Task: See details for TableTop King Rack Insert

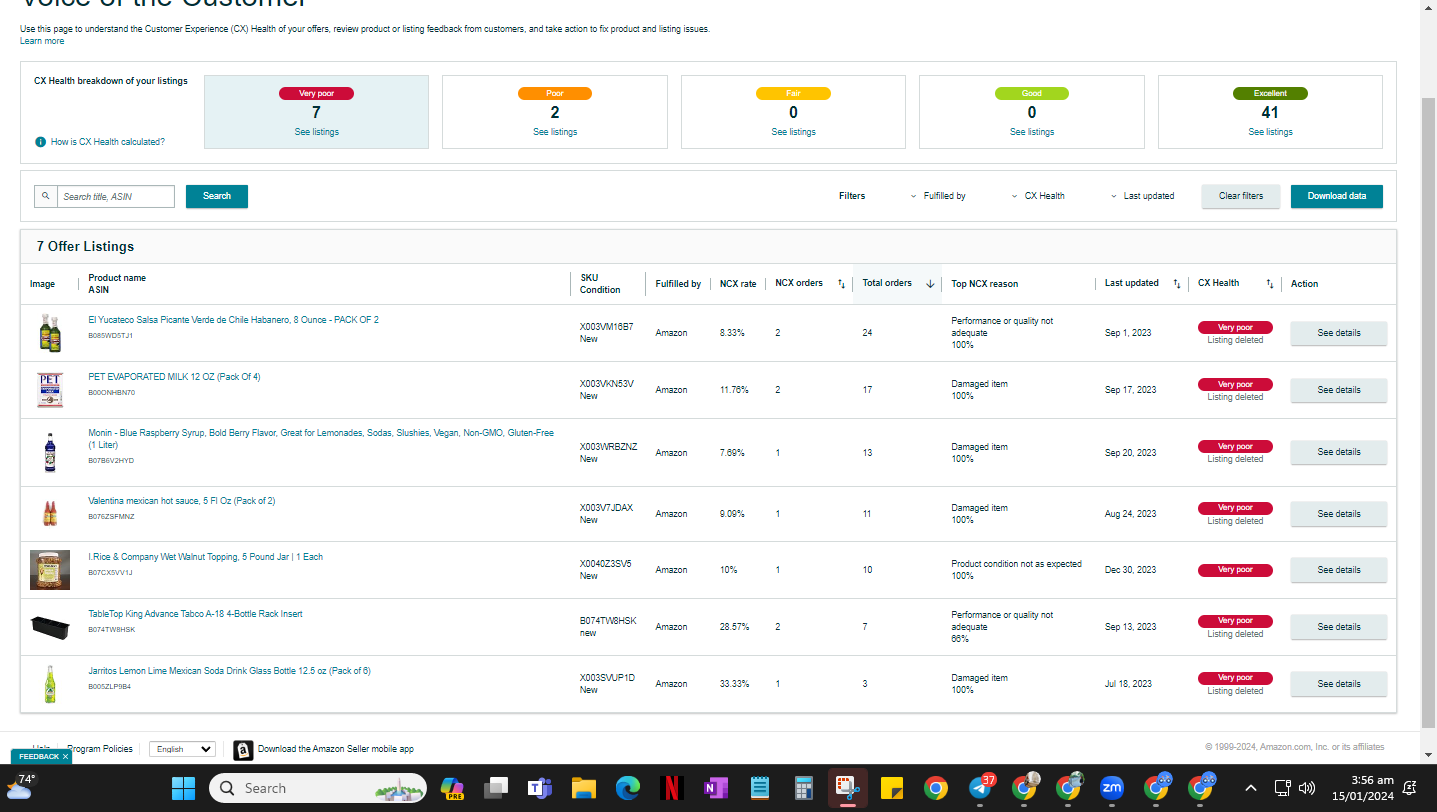Action: coord(1339,627)
